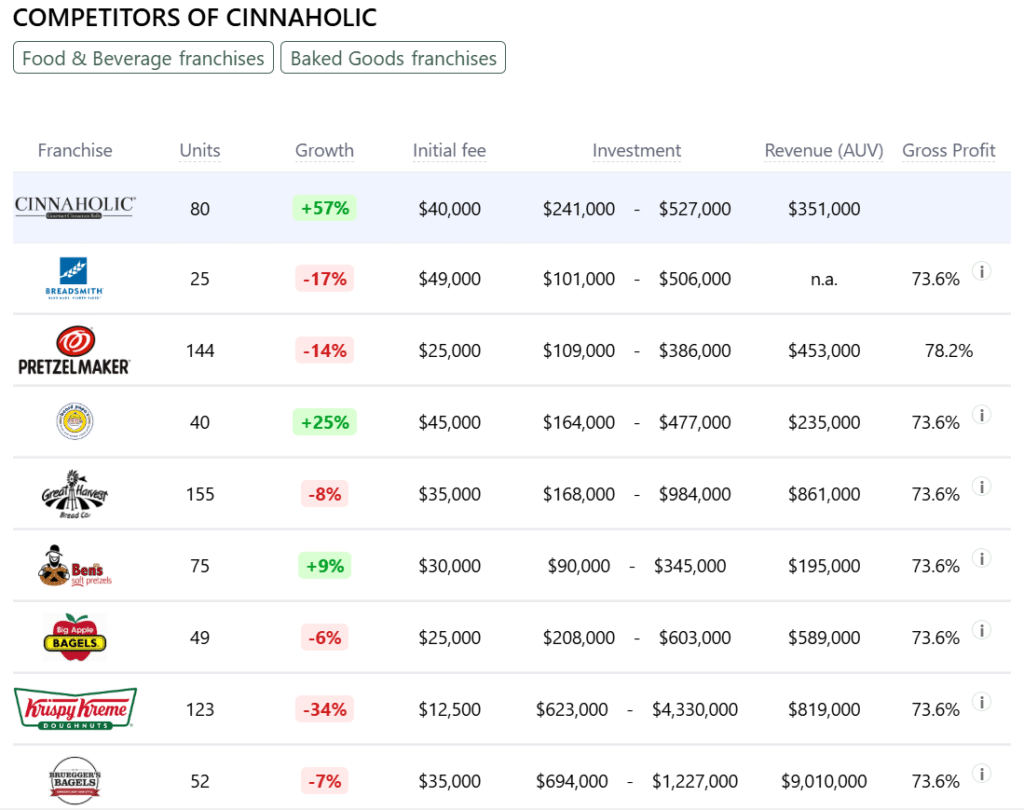The image size is (1024, 810).
Task: Click info icon in Breadsmith gross profit
Action: (982, 270)
